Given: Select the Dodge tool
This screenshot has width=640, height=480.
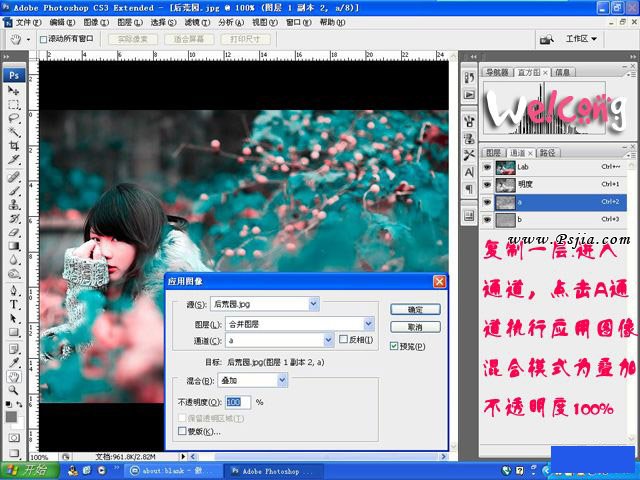Looking at the screenshot, I should point(13,273).
